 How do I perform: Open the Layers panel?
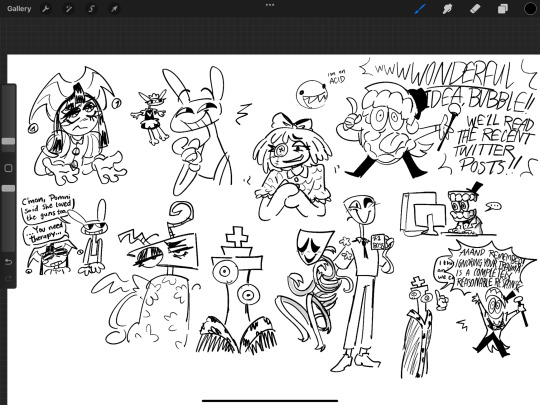(x=502, y=9)
